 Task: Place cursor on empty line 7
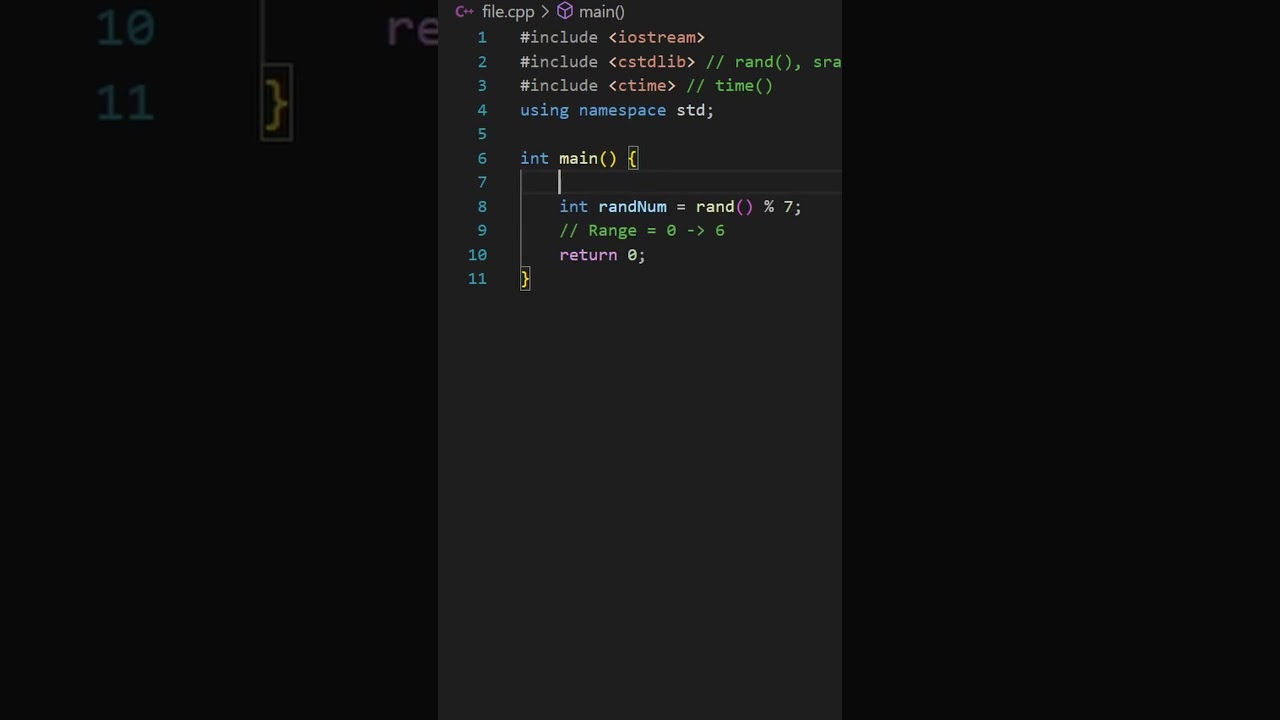point(680,182)
